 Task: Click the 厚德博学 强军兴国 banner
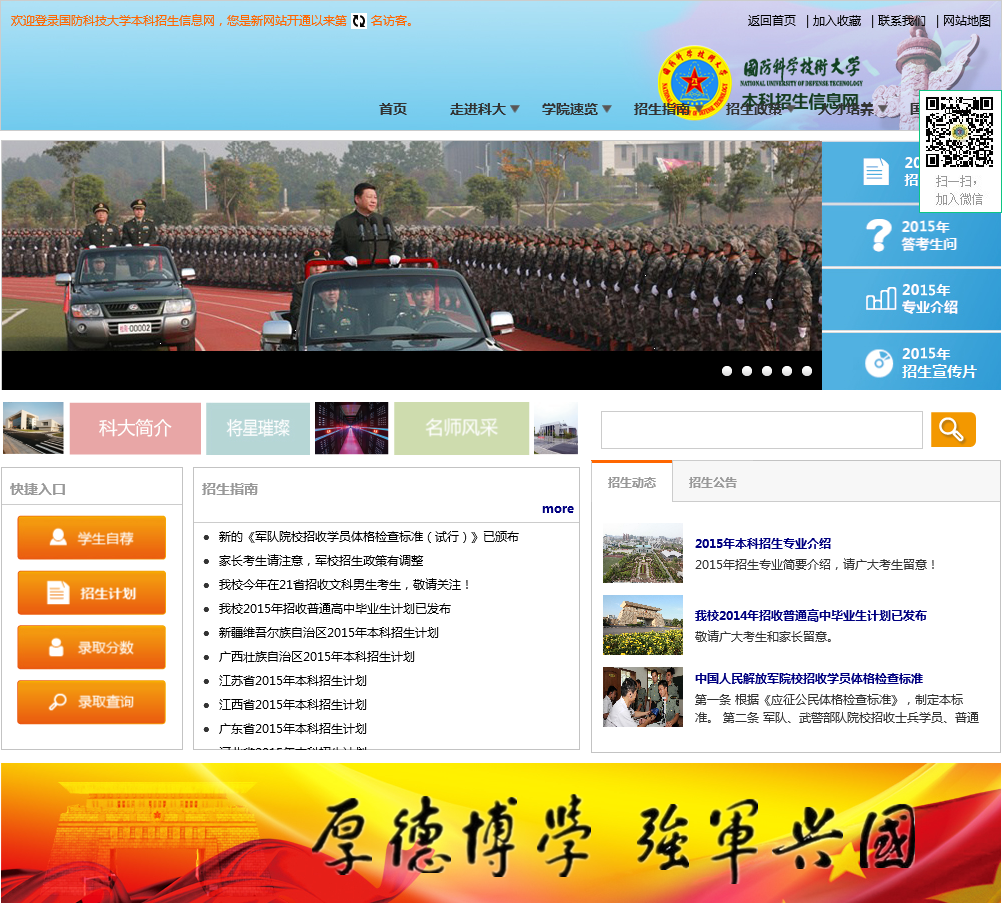[501, 833]
